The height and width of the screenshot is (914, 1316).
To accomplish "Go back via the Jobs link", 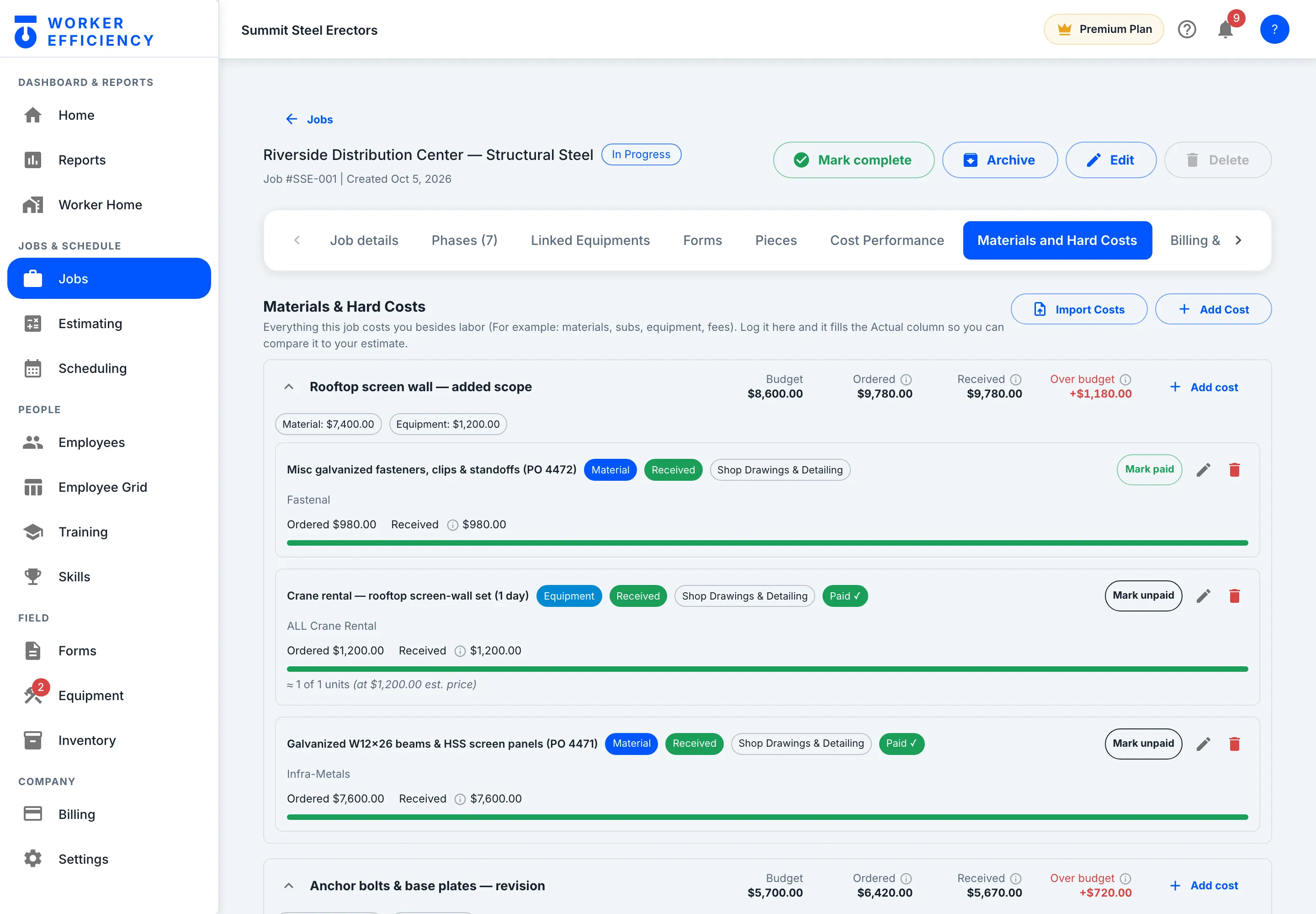I will pos(309,119).
